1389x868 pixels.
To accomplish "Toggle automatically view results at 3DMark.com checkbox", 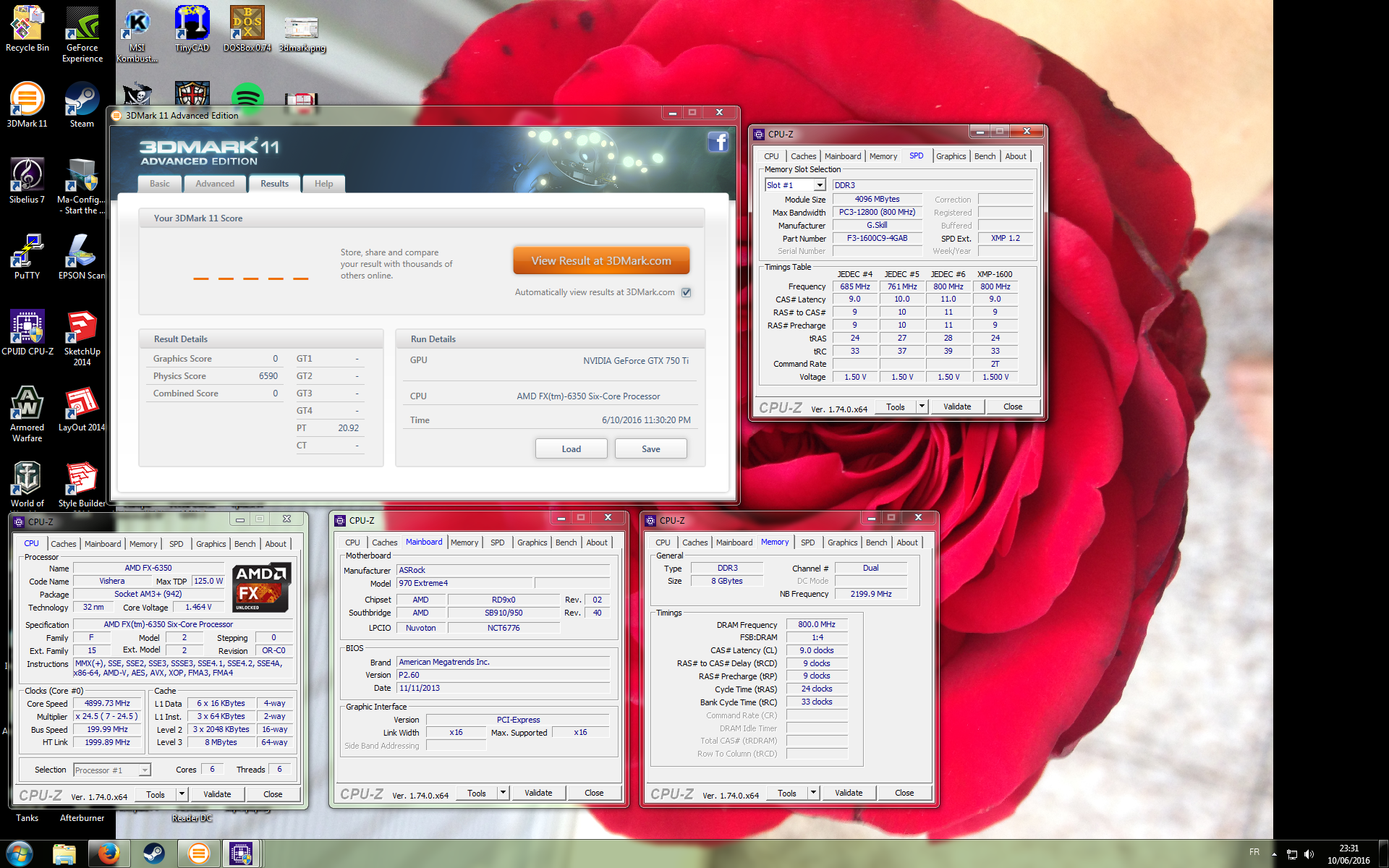I will (686, 292).
